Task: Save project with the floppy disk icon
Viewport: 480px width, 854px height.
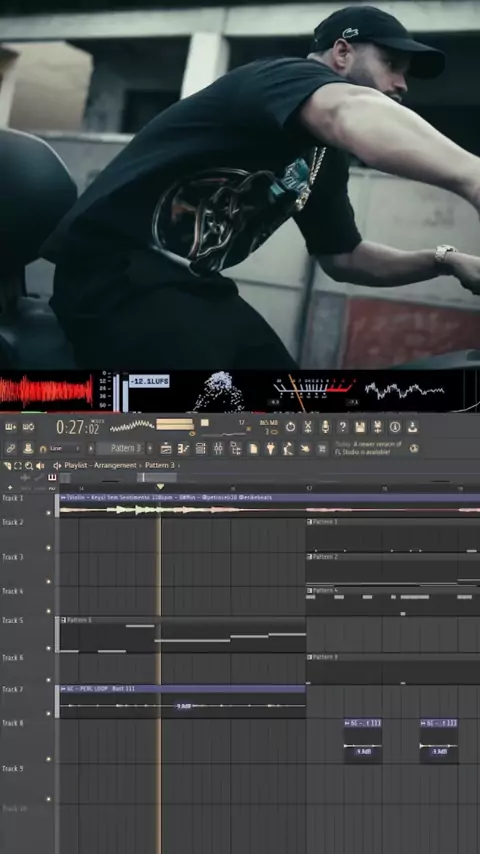Action: (x=360, y=426)
